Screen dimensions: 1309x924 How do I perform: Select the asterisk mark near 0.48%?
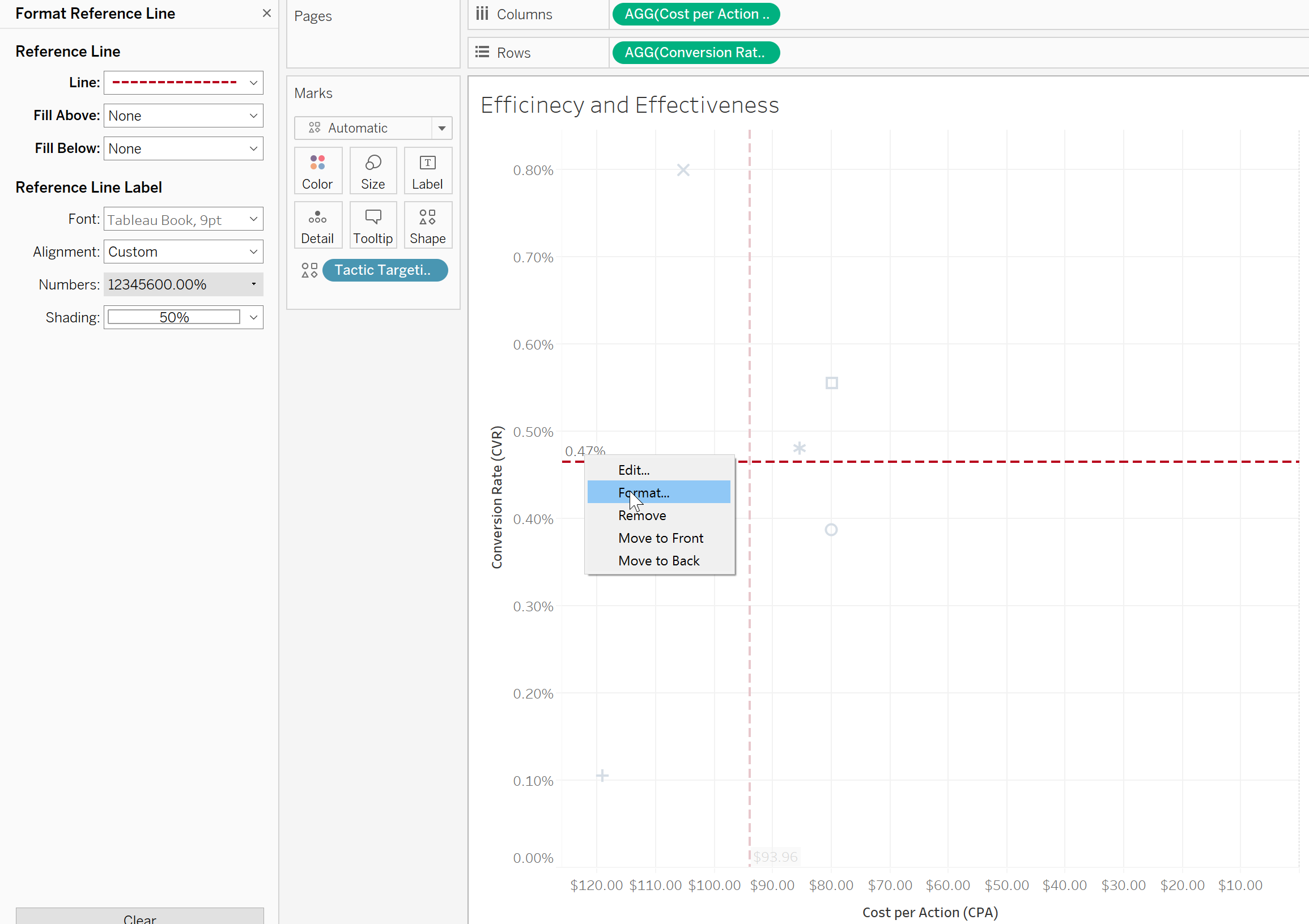pyautogui.click(x=800, y=449)
